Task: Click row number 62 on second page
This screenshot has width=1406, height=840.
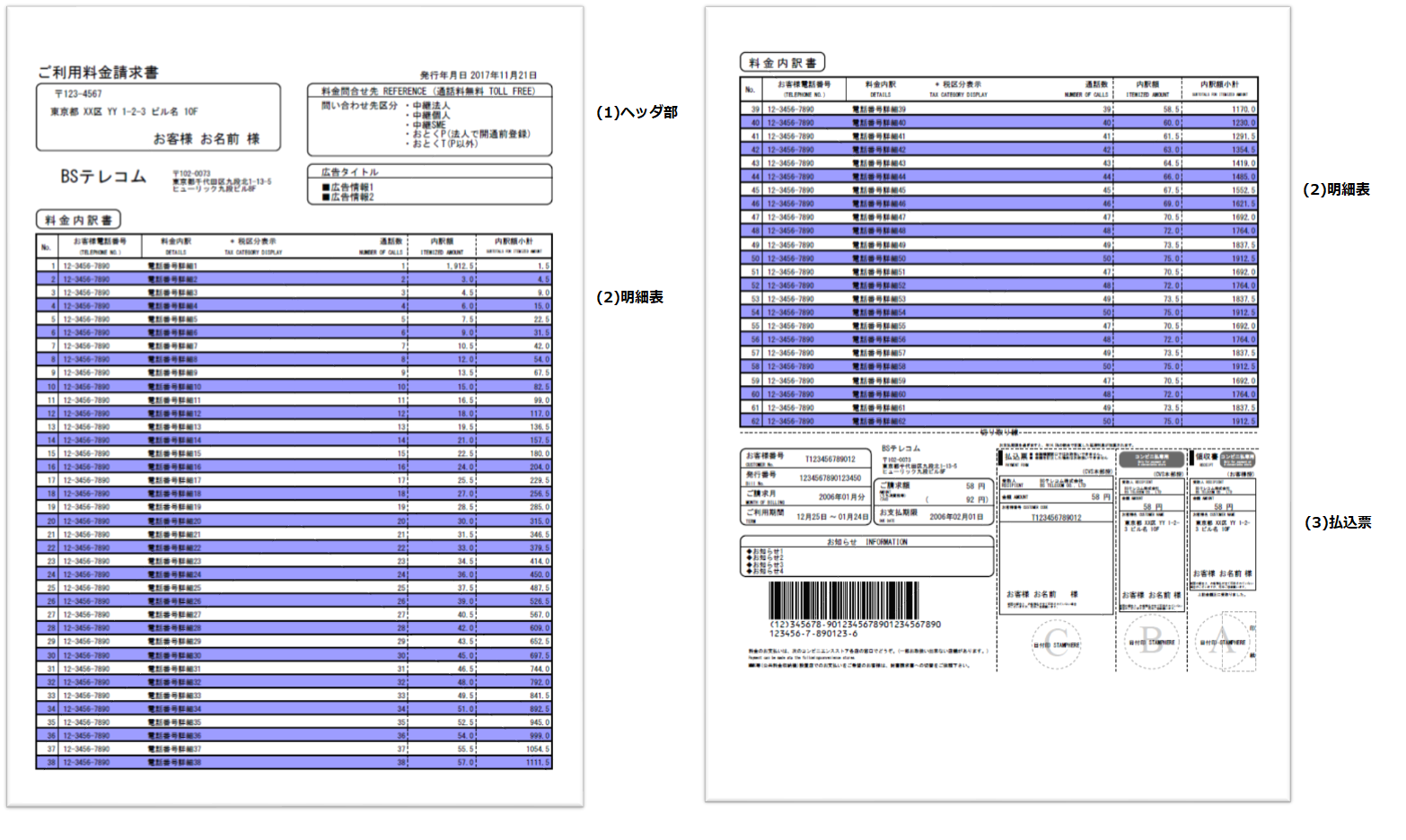Action: coord(755,421)
